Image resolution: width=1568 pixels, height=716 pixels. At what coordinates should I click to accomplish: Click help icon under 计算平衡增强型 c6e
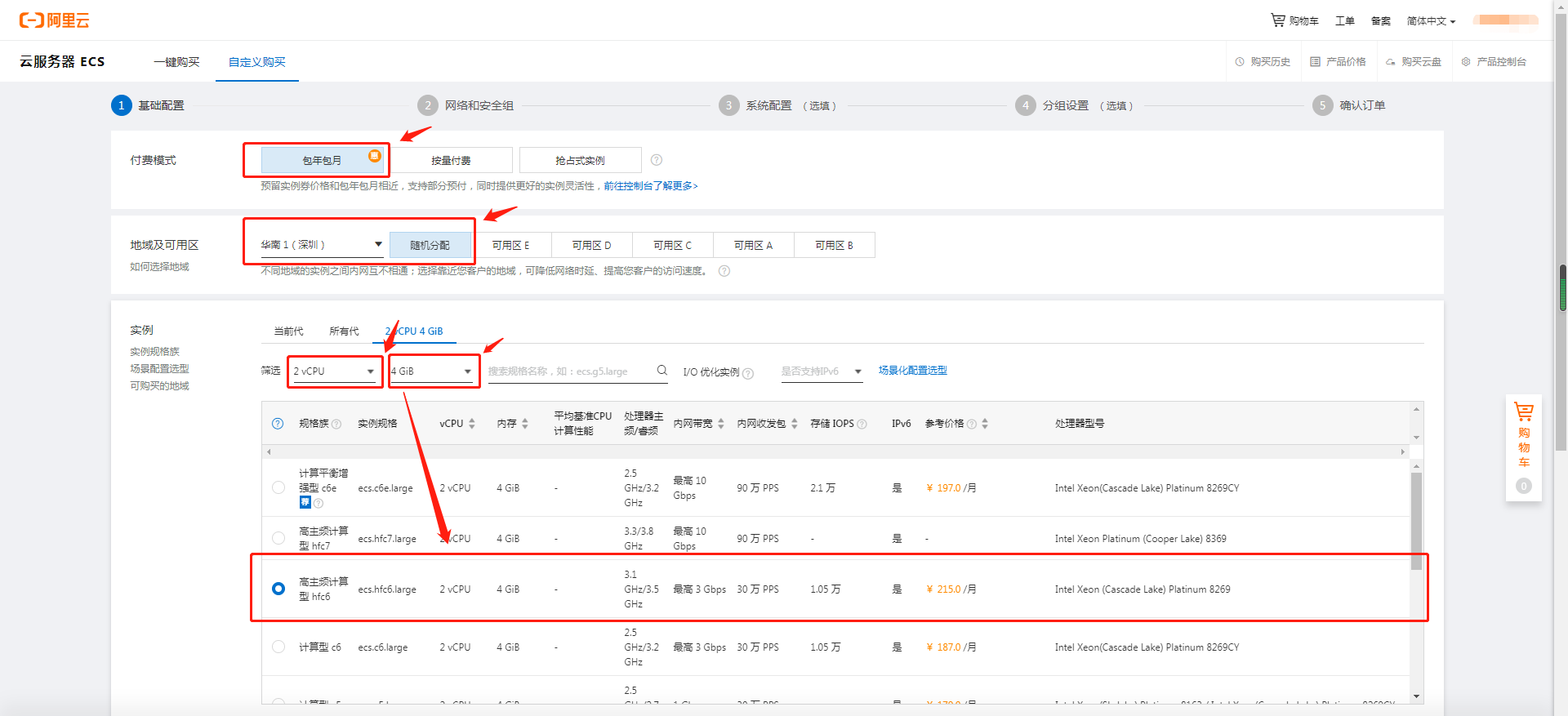point(318,504)
